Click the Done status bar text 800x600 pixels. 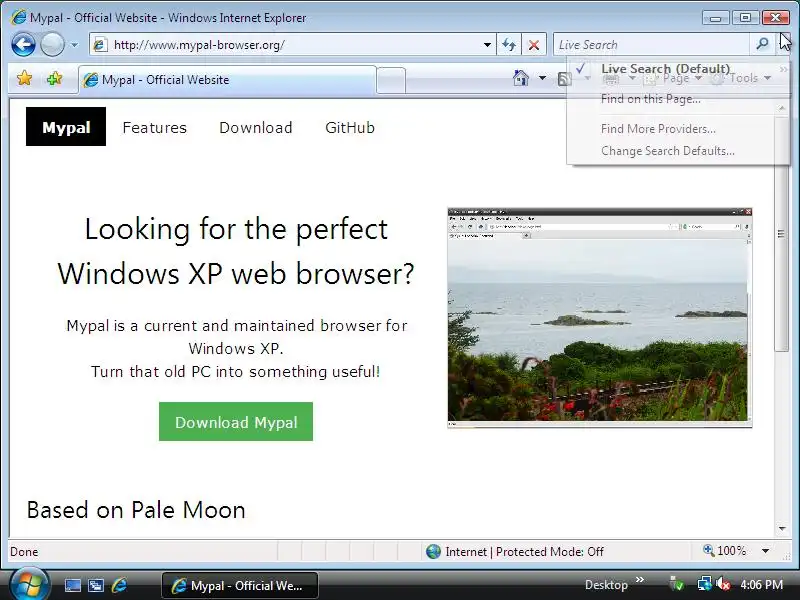coord(24,552)
